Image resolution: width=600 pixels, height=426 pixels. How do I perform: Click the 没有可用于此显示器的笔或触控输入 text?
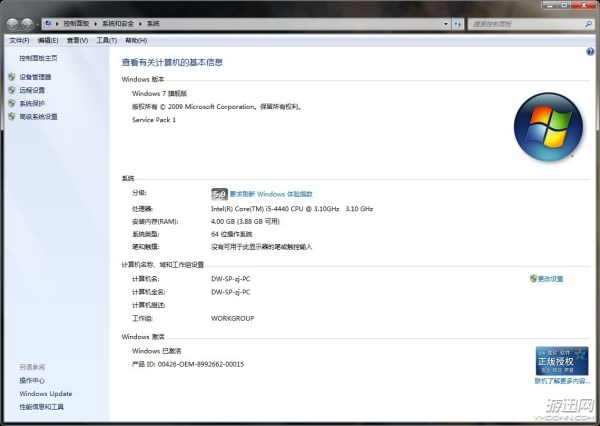pos(261,247)
